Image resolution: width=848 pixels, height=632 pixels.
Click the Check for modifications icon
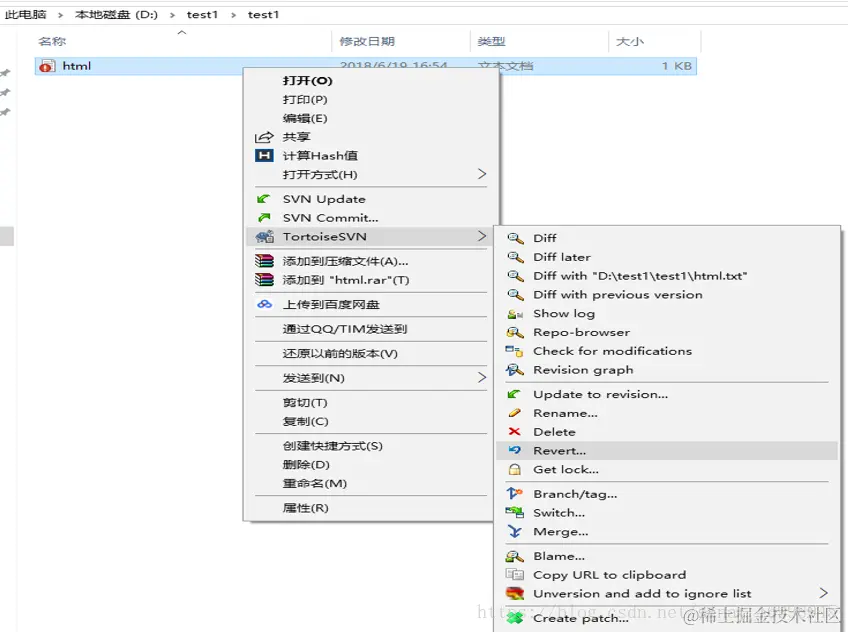tap(514, 351)
